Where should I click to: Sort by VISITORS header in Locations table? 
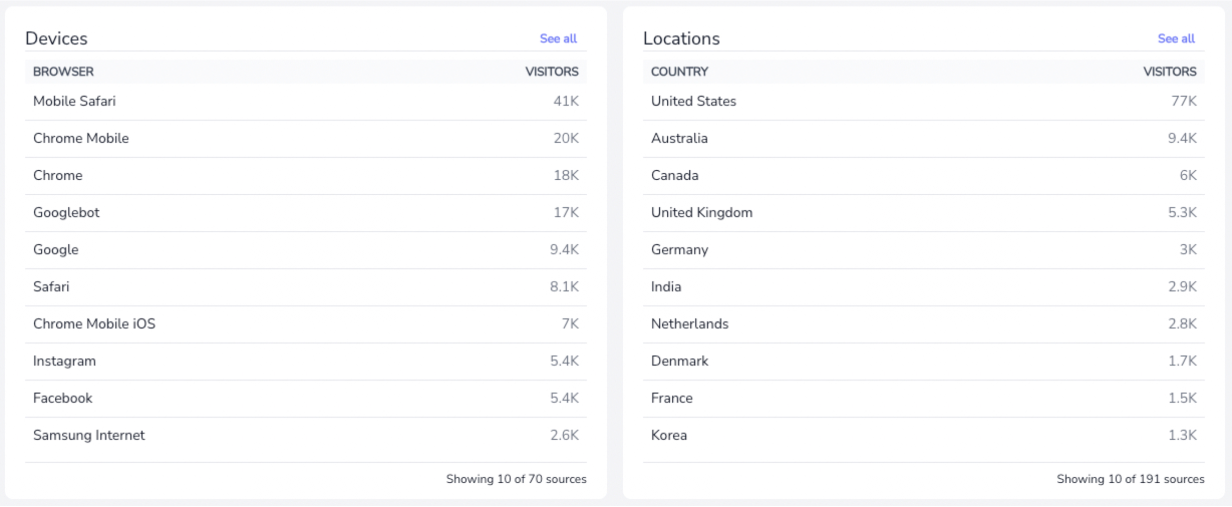point(1170,72)
